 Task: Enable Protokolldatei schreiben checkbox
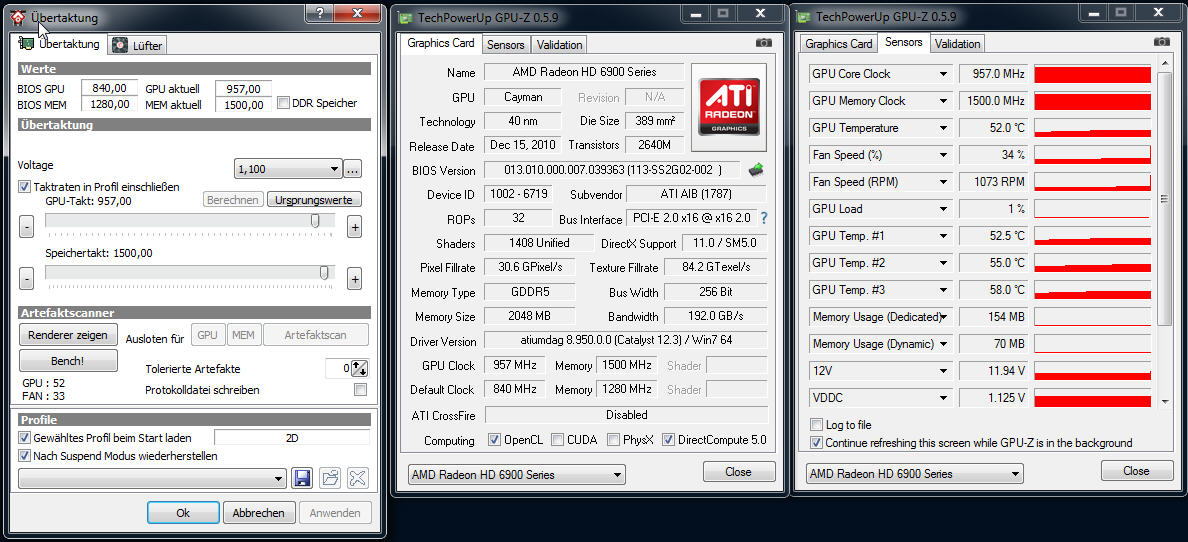[361, 390]
